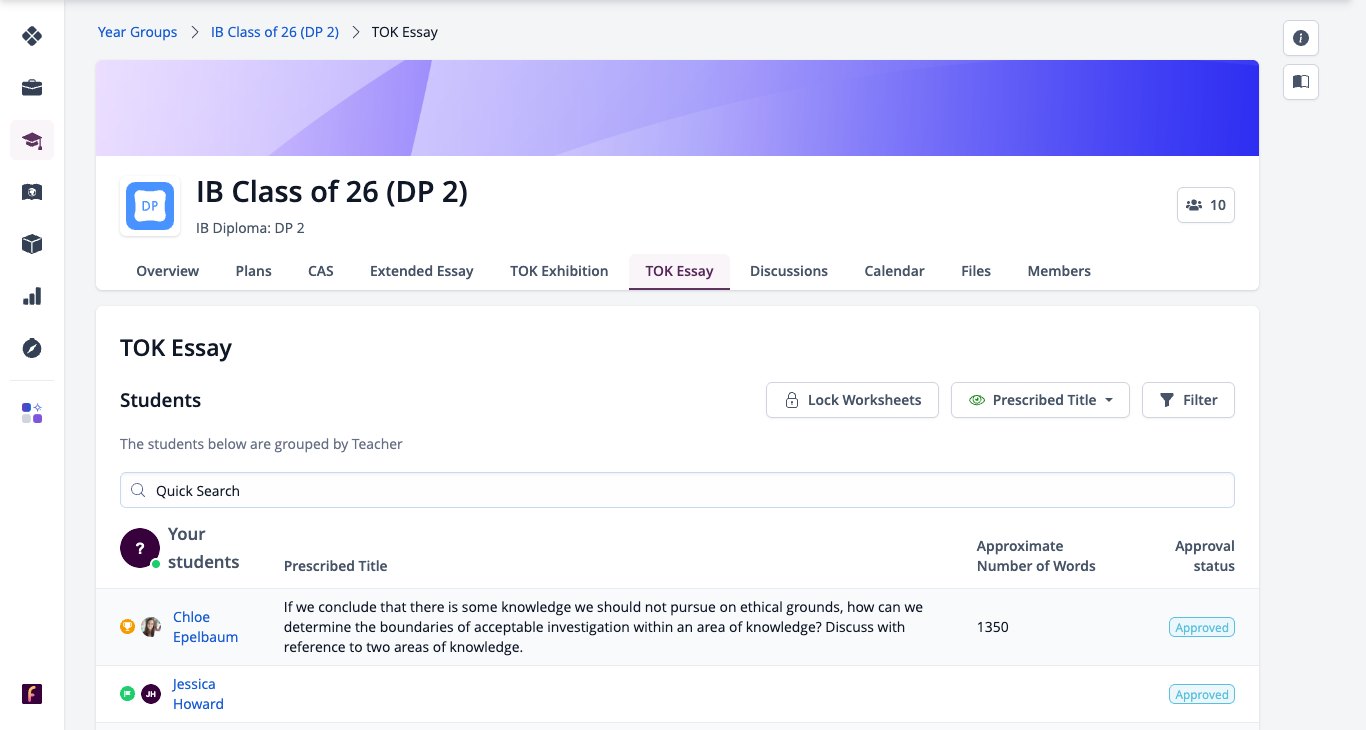Open the compass explore icon
Image resolution: width=1366 pixels, height=730 pixels.
coord(32,348)
